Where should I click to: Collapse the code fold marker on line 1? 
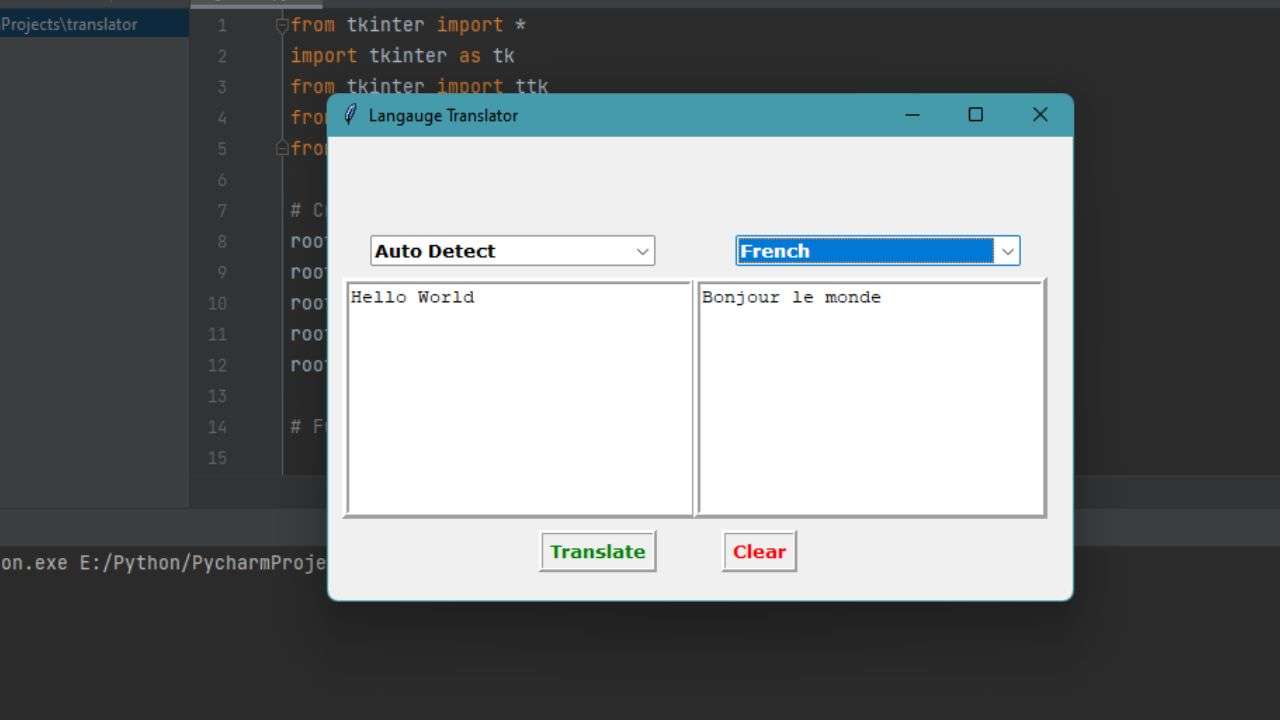[x=282, y=26]
